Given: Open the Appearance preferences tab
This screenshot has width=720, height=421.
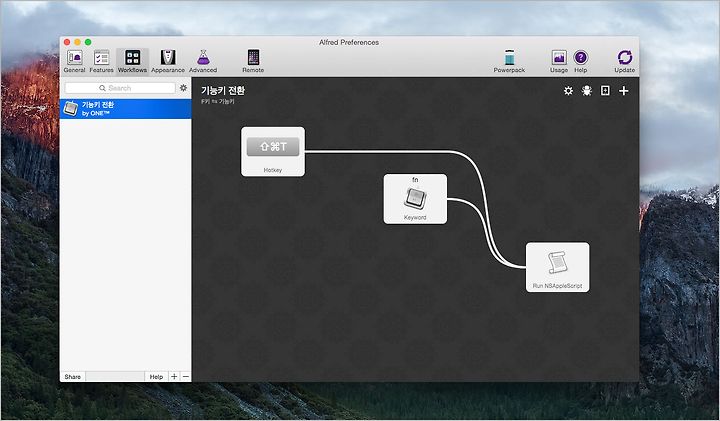Looking at the screenshot, I should [168, 62].
